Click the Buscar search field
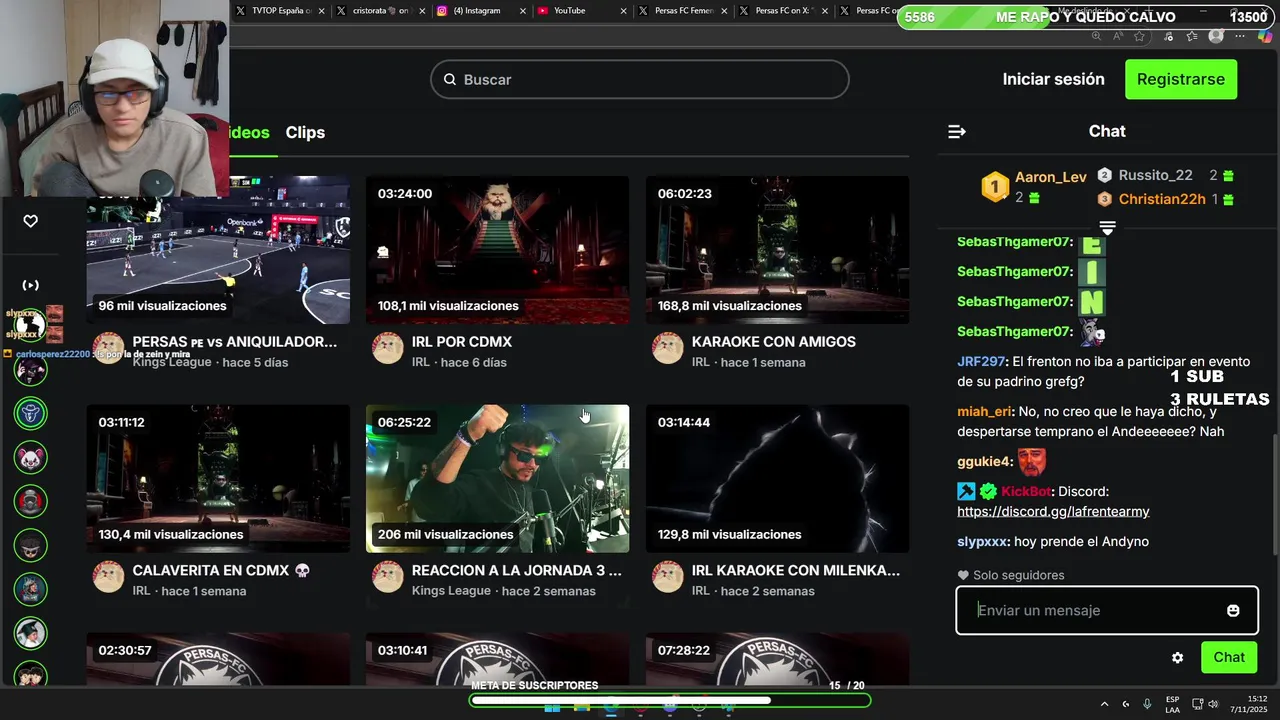 click(640, 79)
